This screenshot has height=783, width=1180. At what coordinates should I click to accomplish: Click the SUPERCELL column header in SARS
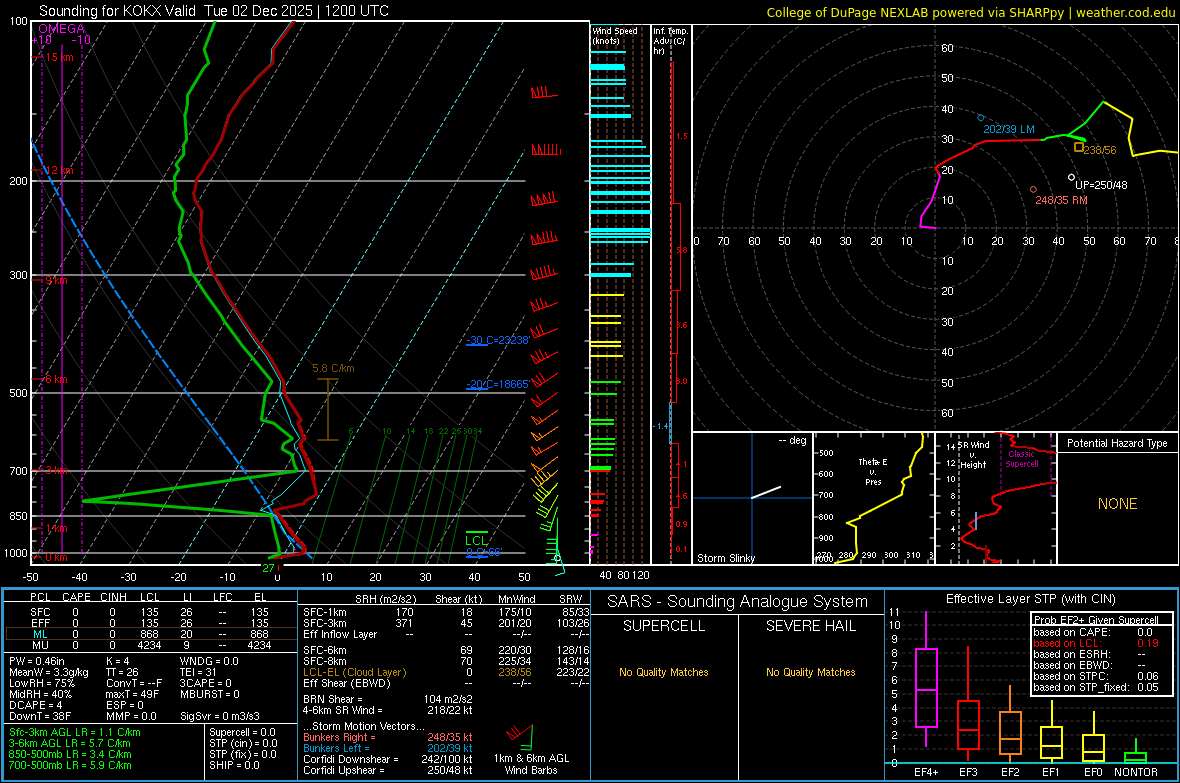[664, 626]
